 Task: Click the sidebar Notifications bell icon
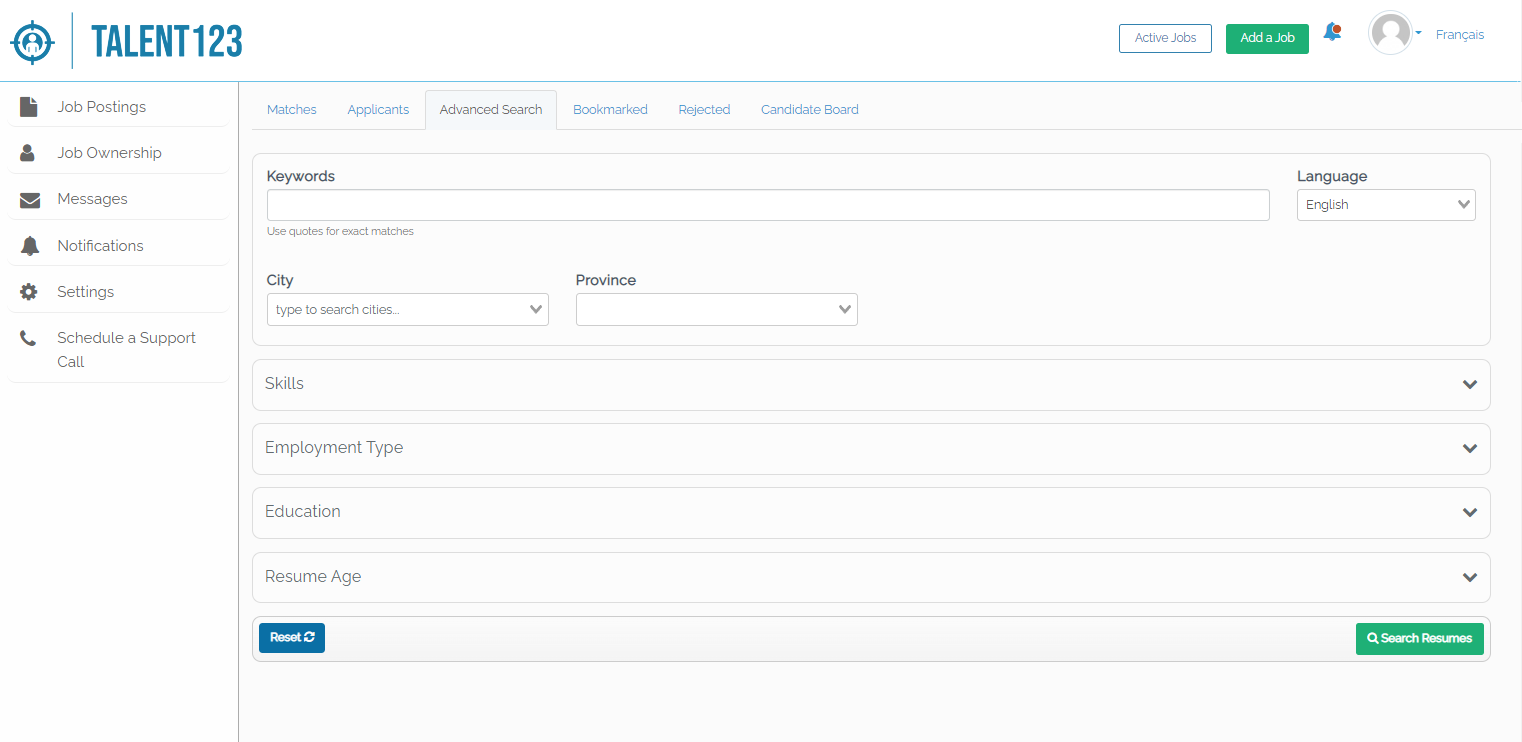(x=29, y=244)
